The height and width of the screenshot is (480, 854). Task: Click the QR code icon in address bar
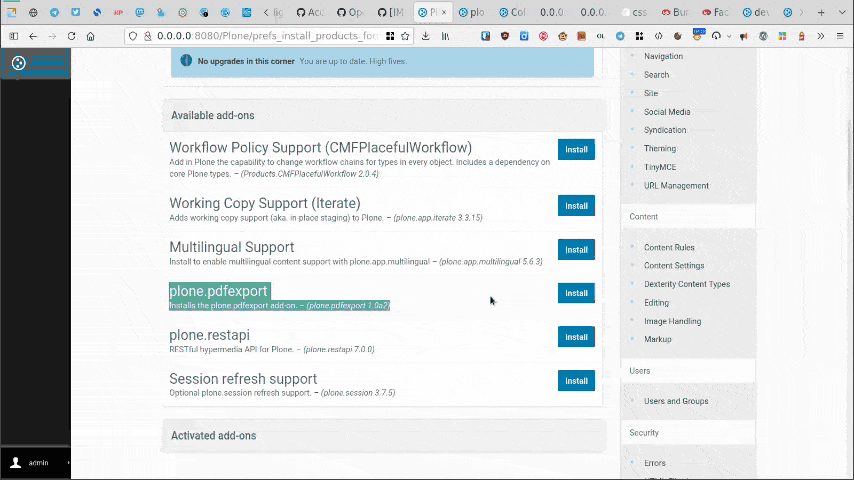[x=390, y=36]
